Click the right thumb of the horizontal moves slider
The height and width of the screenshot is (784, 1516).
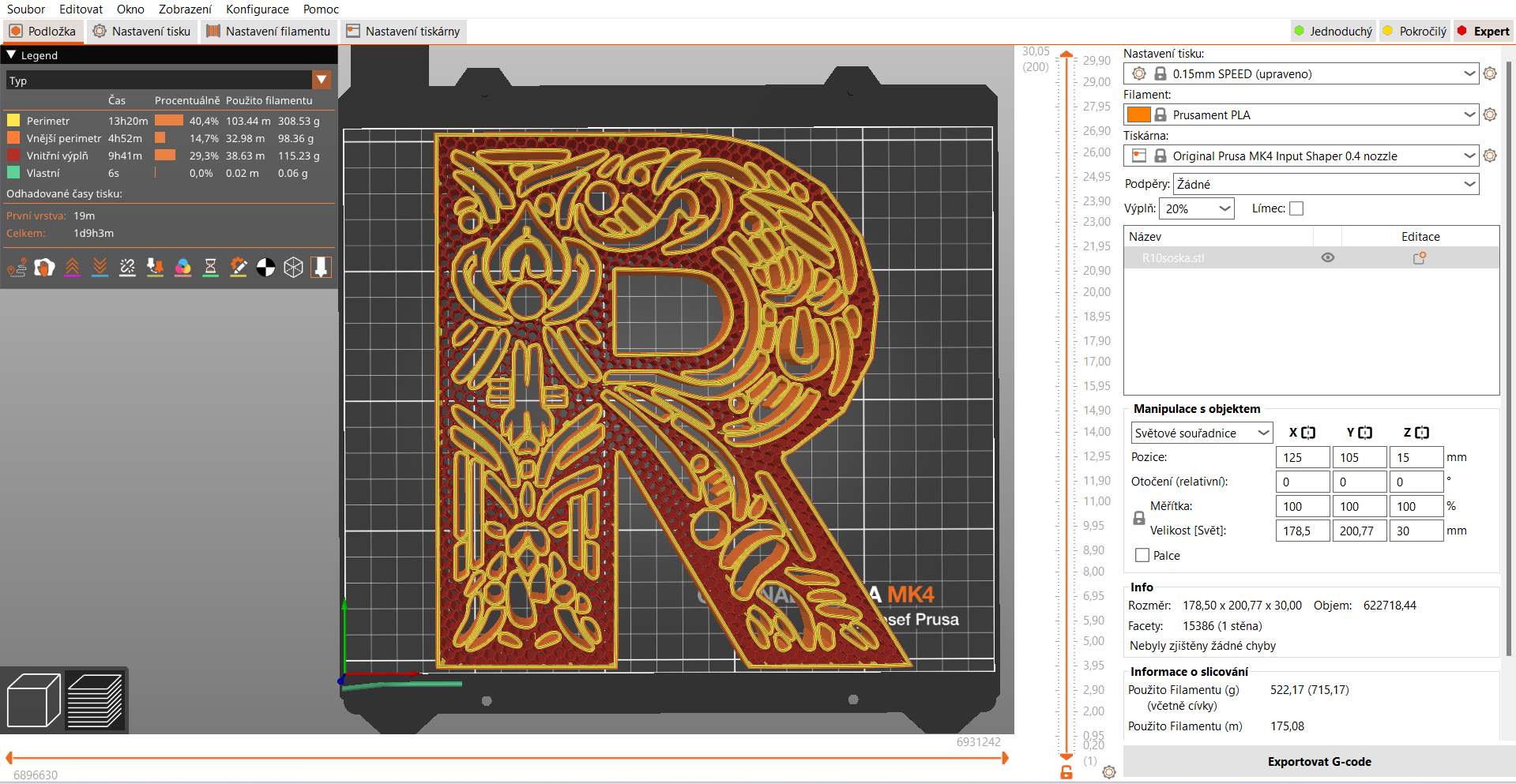1005,758
